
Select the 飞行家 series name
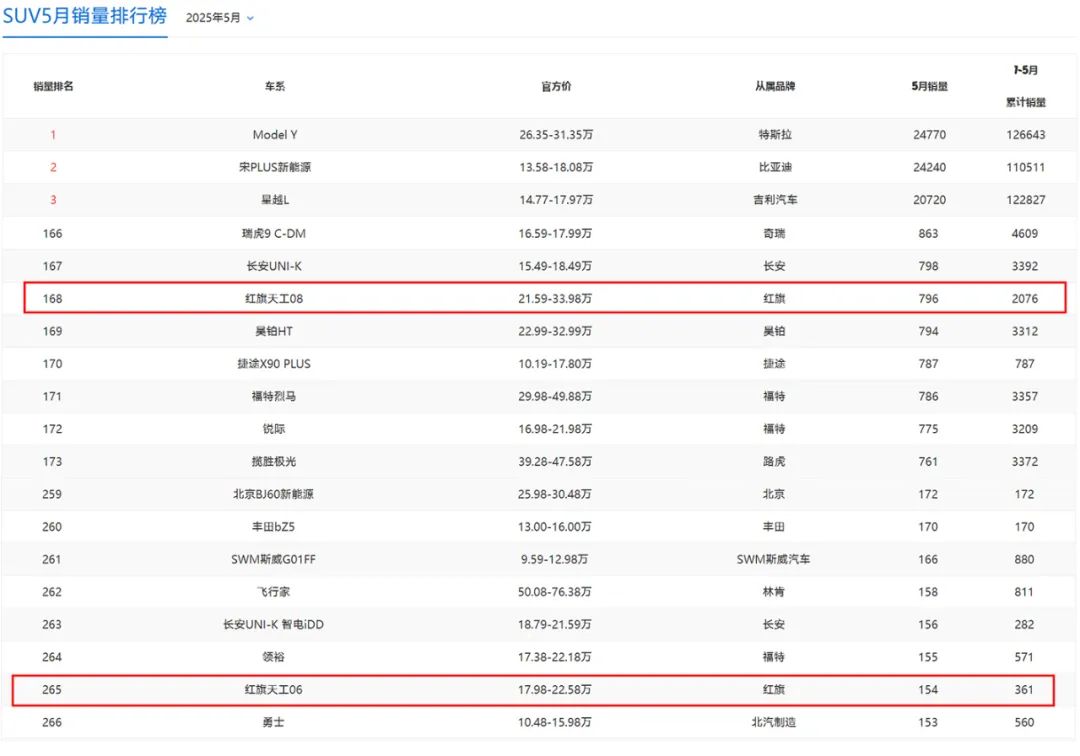[273, 591]
